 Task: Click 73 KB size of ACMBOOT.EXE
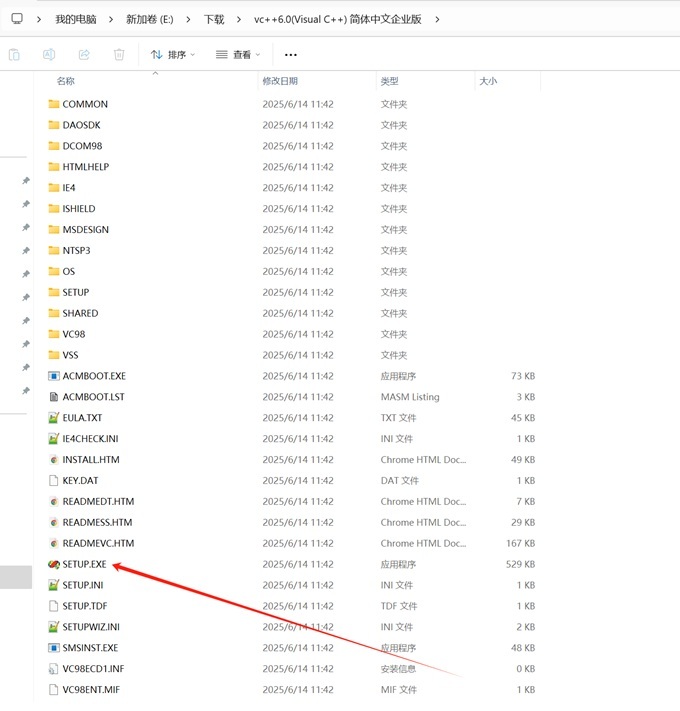coord(523,376)
